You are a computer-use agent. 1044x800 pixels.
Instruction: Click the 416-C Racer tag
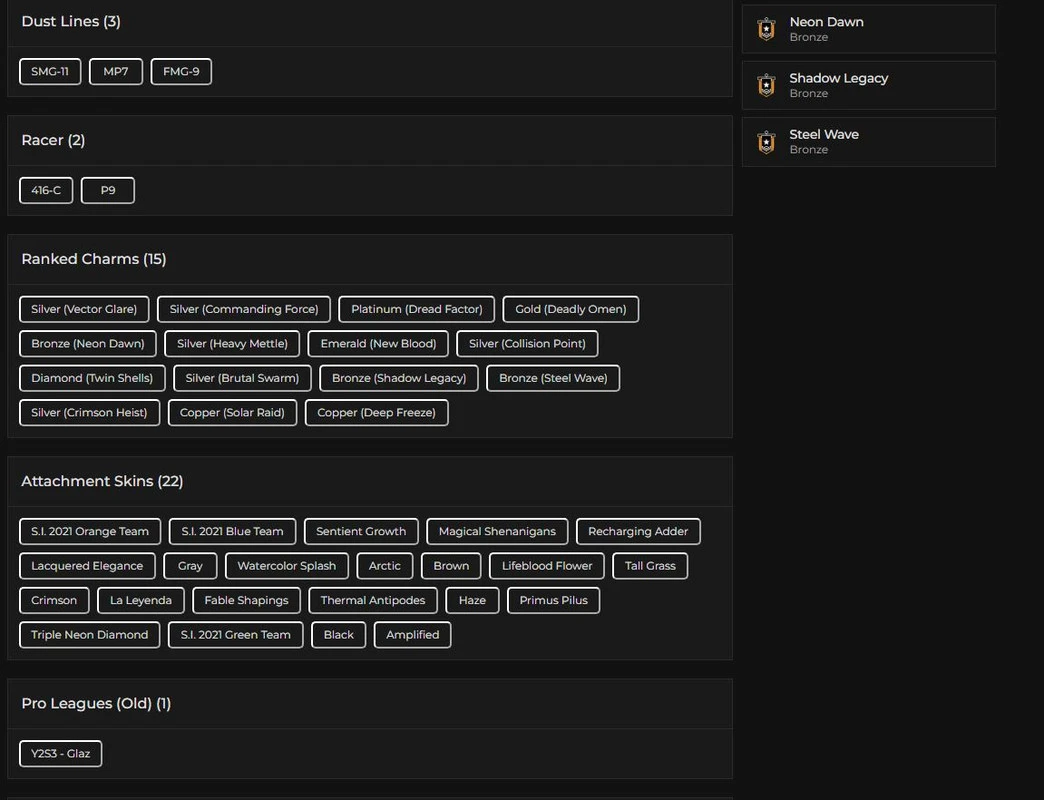point(46,190)
